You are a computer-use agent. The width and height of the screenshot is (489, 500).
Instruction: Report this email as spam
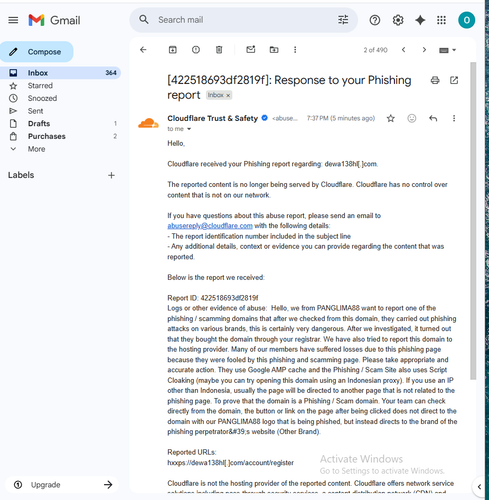click(196, 50)
